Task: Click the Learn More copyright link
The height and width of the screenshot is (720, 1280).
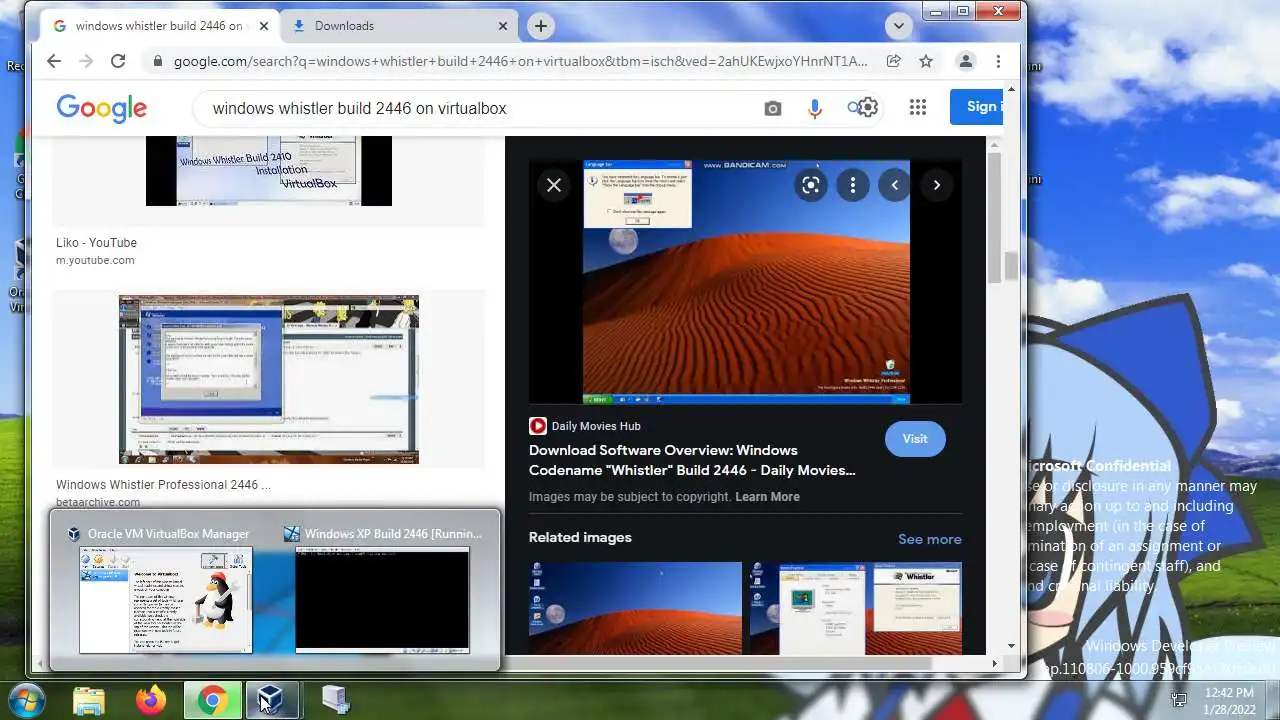Action: 767,497
